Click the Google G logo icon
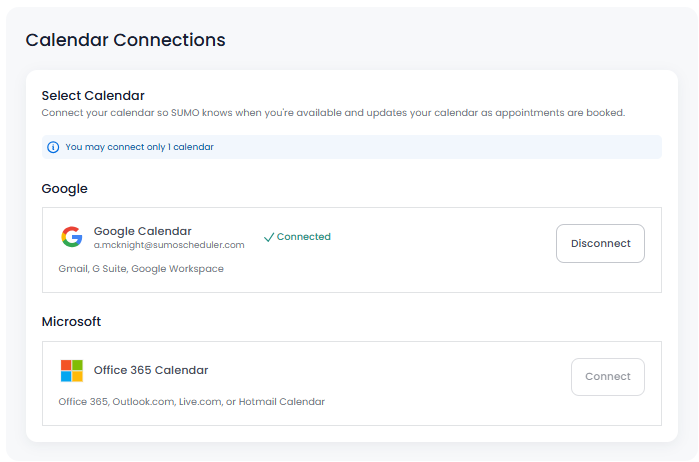This screenshot has height=462, width=699. tap(72, 237)
